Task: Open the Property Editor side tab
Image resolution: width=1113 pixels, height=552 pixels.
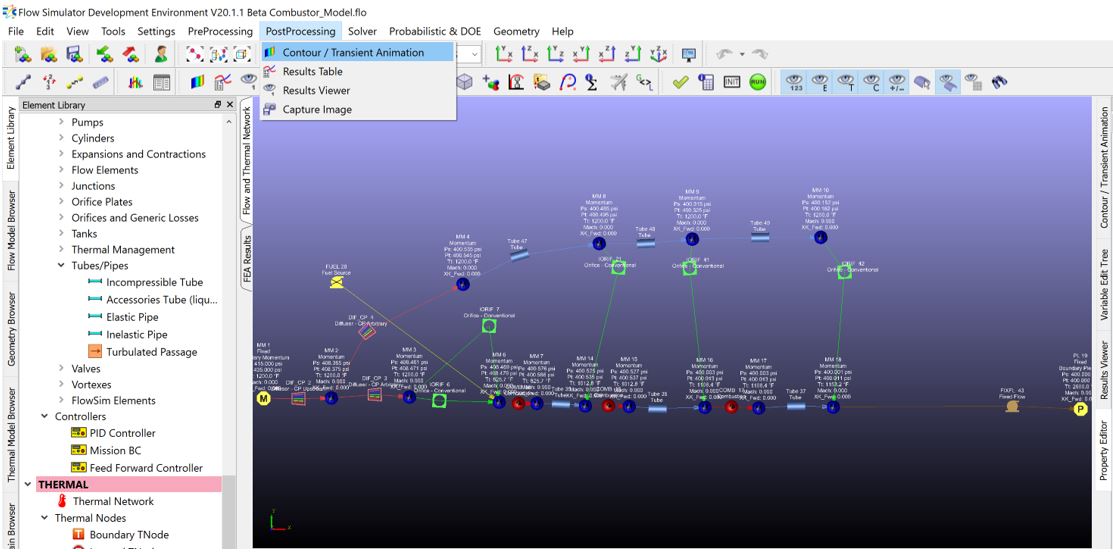Action: coord(1104,450)
